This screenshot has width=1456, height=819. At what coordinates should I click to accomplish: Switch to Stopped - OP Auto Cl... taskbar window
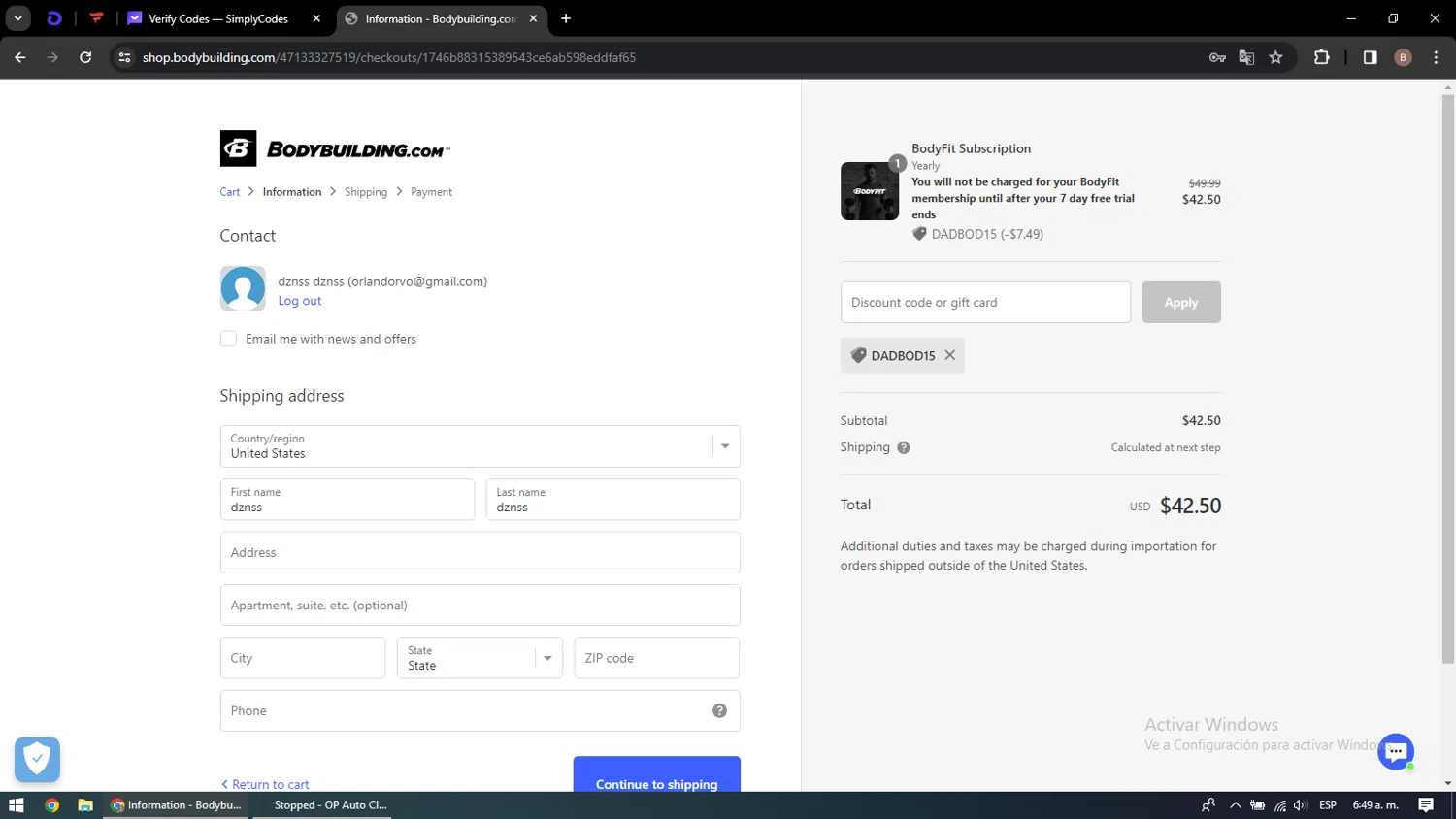pyautogui.click(x=322, y=805)
